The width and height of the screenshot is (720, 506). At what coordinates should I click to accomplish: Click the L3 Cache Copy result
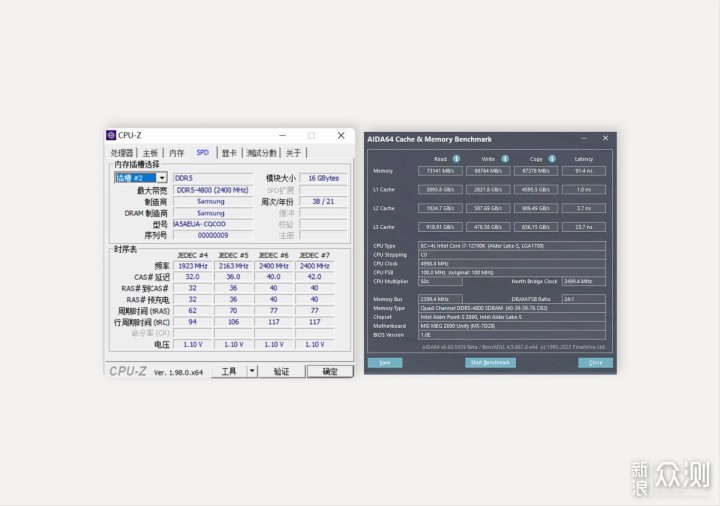tap(536, 227)
